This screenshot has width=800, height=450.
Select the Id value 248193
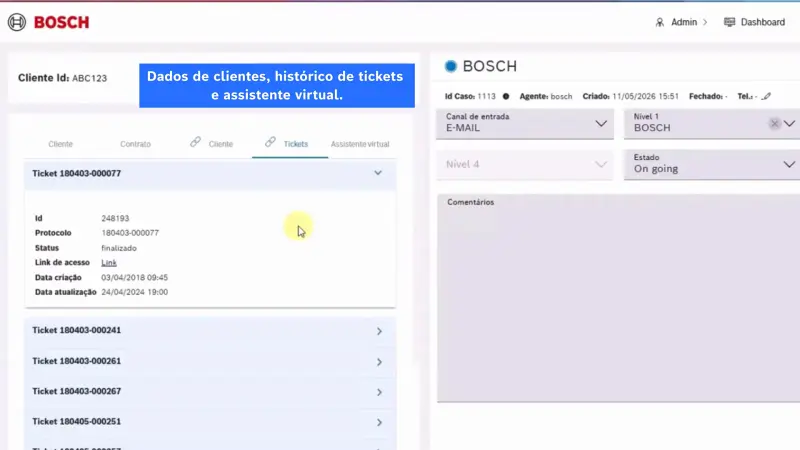click(115, 218)
